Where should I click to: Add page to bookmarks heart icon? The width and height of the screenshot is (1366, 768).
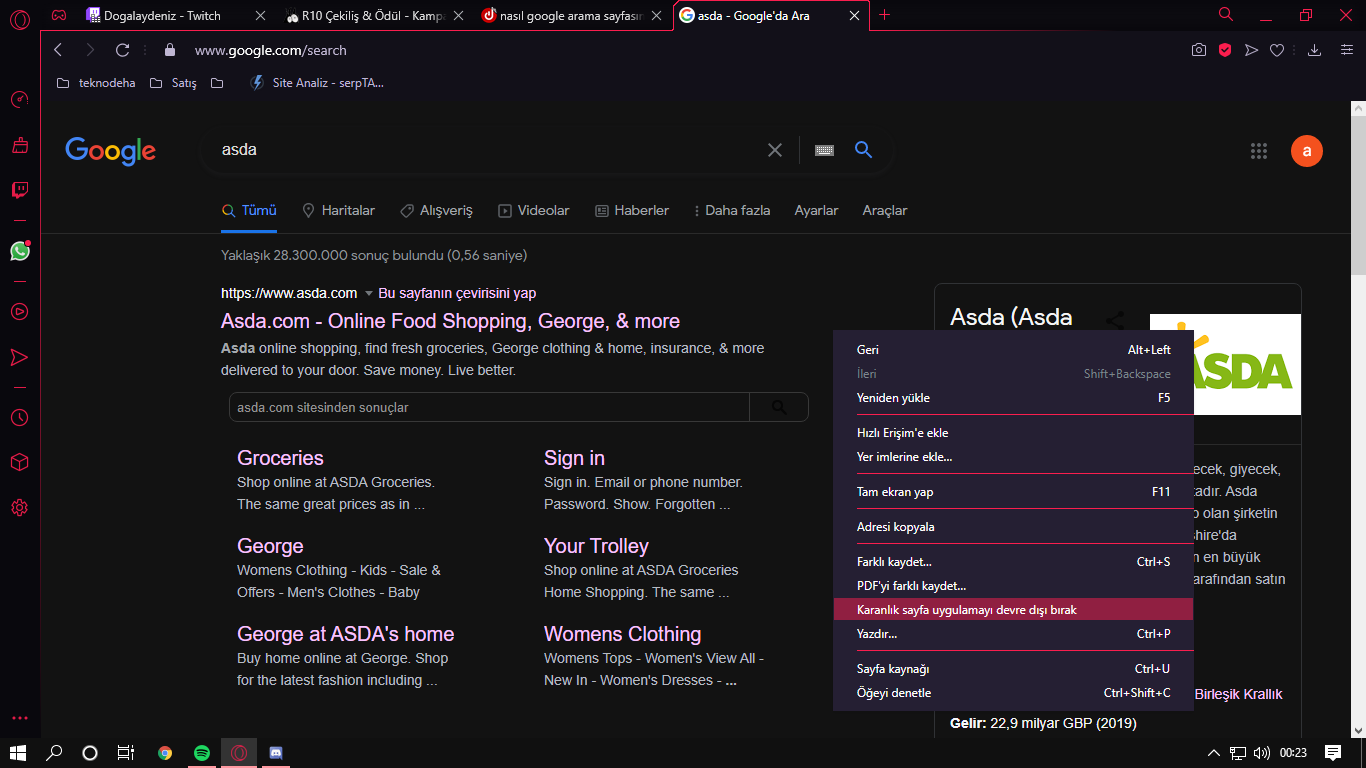point(1277,50)
